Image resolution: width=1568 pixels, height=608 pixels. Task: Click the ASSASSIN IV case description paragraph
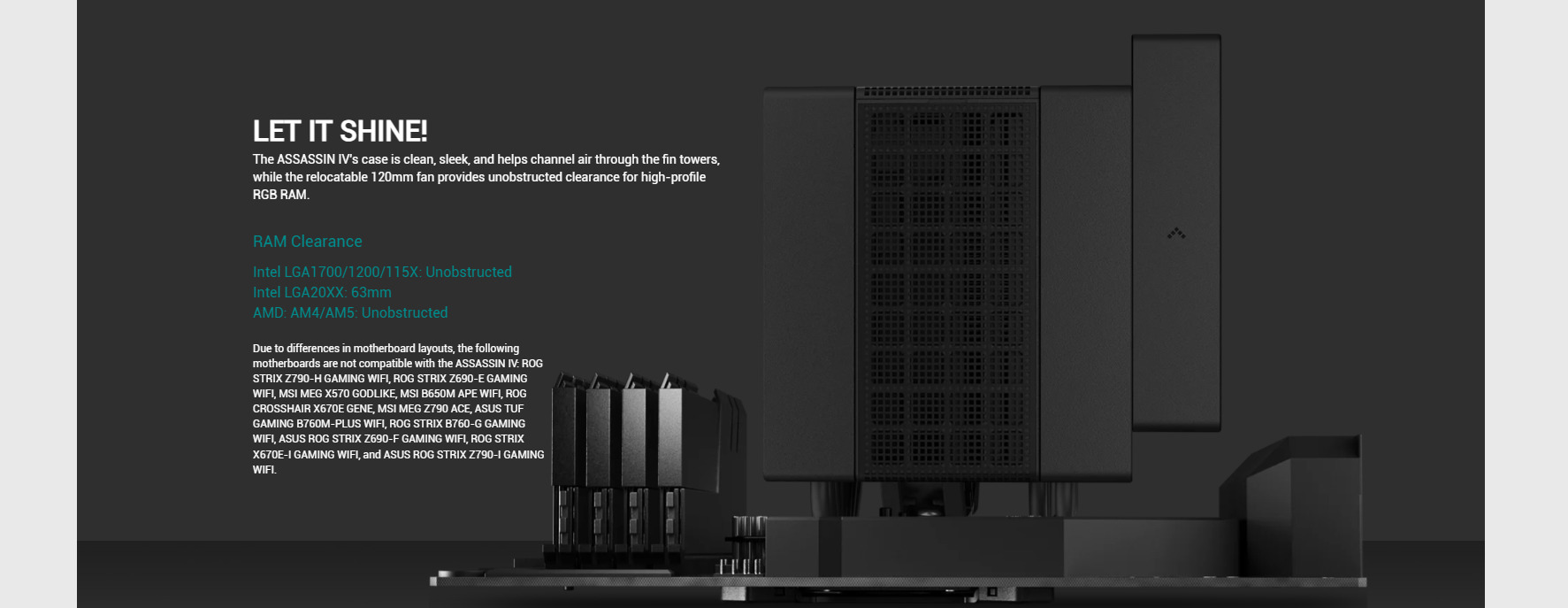click(486, 177)
